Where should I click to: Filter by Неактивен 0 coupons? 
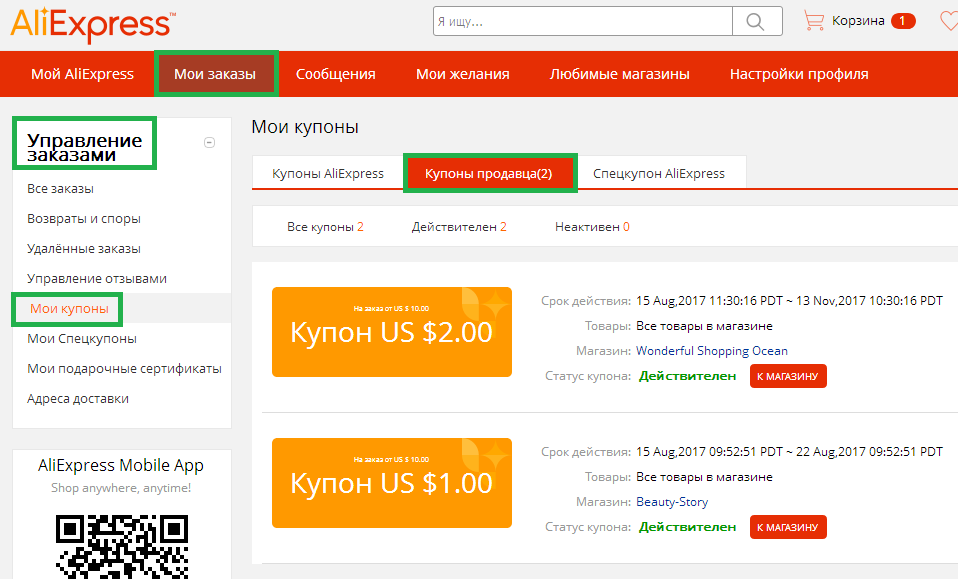pos(592,227)
